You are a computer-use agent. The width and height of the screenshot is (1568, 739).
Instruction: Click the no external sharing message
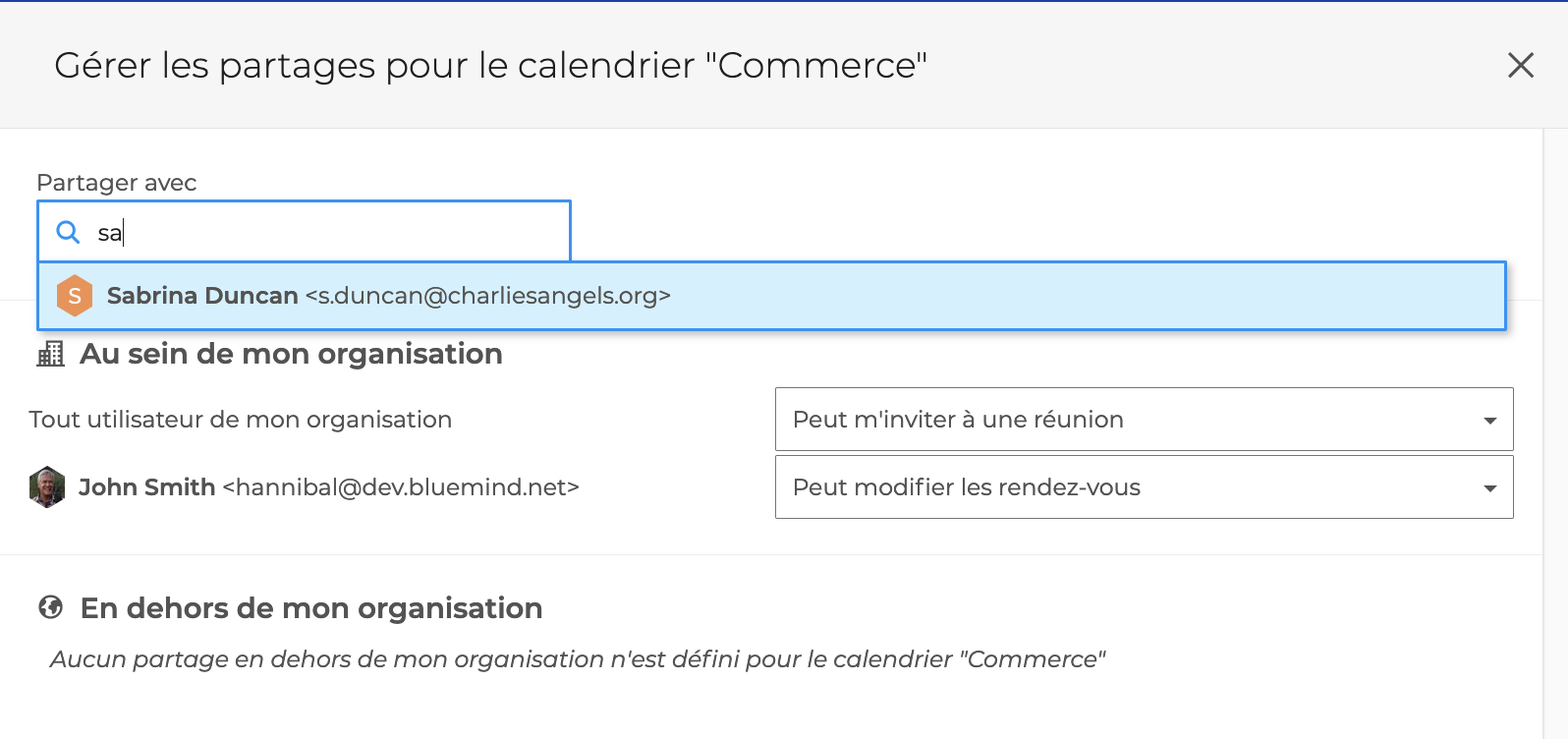(x=578, y=659)
